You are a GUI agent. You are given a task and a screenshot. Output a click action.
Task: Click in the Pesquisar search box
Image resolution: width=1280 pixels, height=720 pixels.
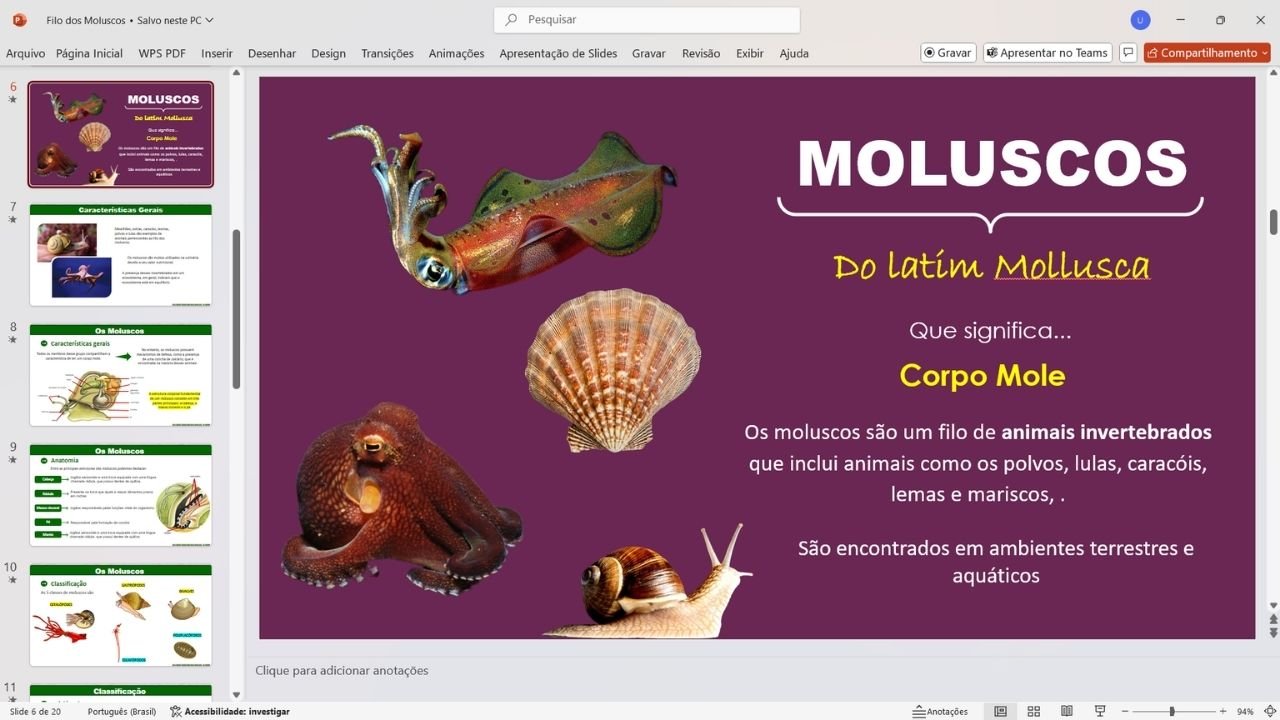(x=647, y=20)
